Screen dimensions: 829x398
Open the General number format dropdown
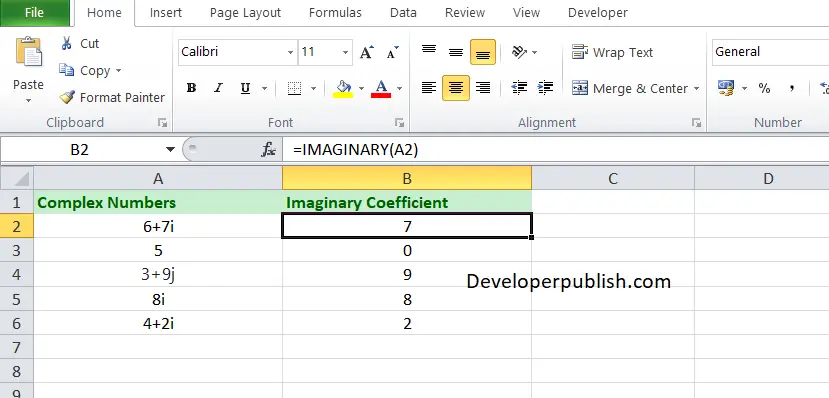(770, 52)
